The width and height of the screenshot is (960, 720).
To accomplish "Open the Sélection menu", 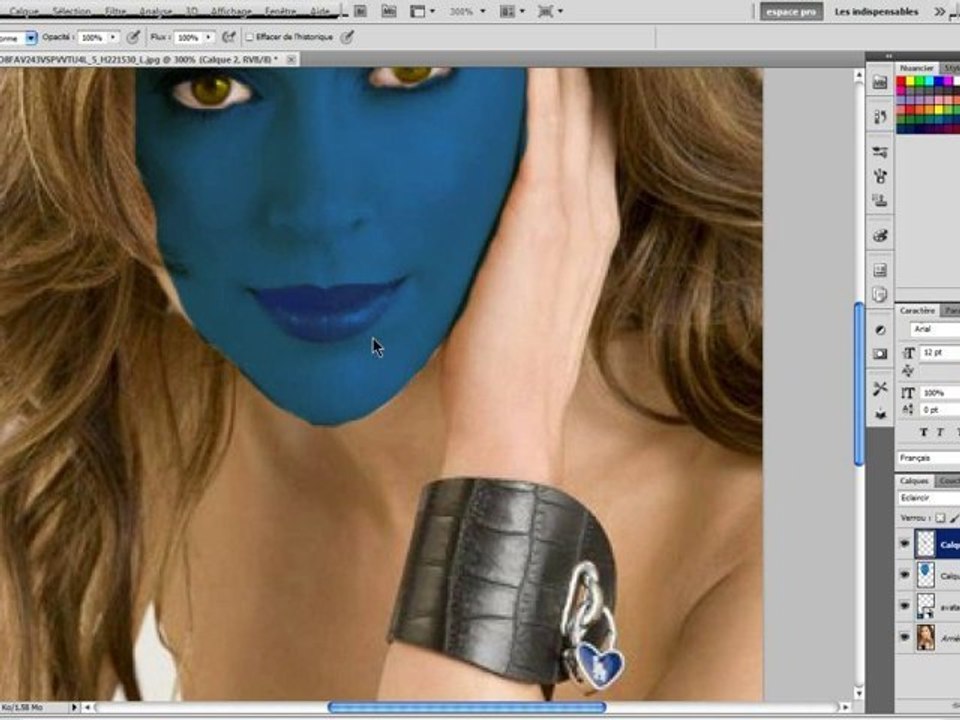I will click(72, 11).
